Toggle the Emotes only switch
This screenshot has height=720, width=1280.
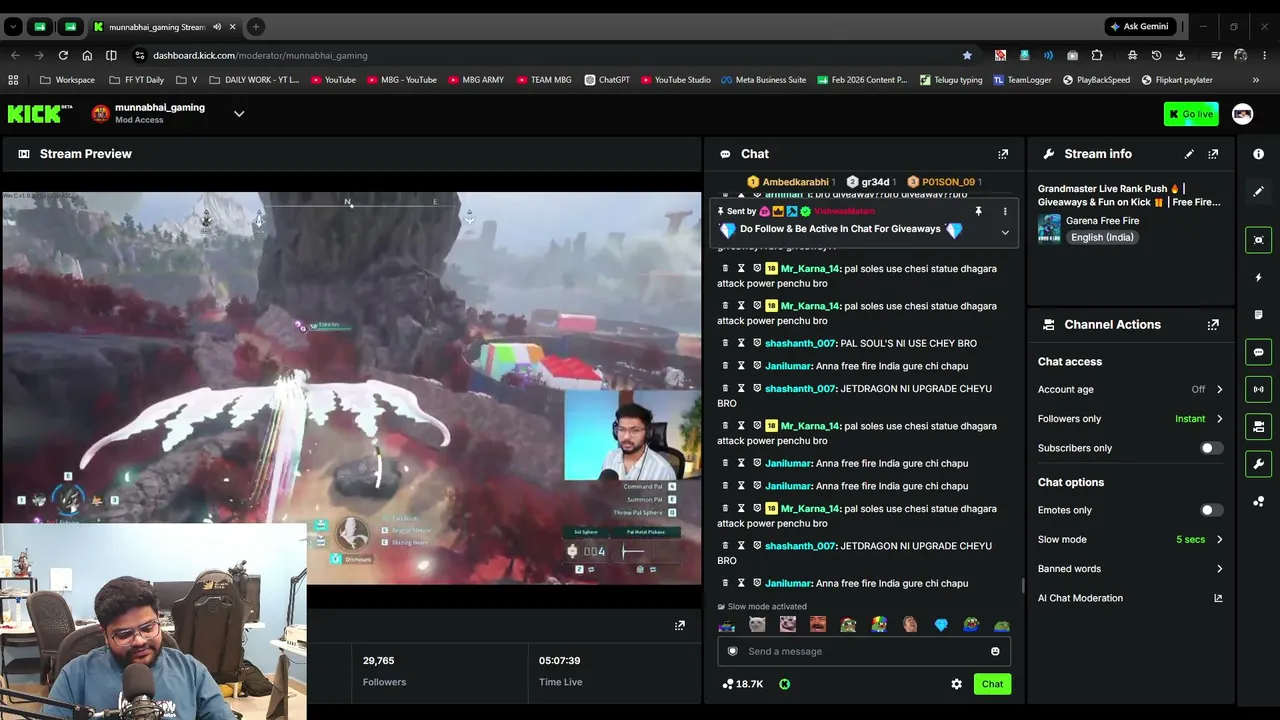[1211, 510]
